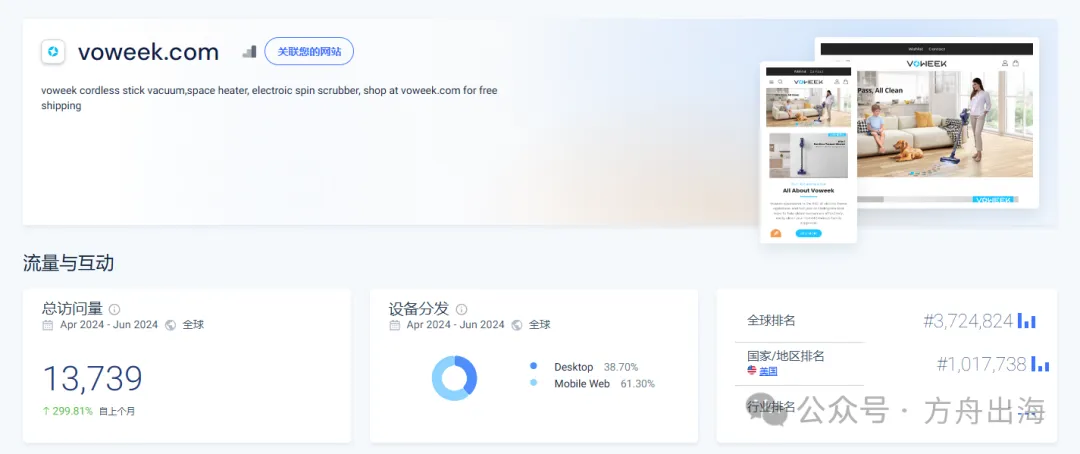Click the US flag icon
1080x454 pixels.
point(752,371)
